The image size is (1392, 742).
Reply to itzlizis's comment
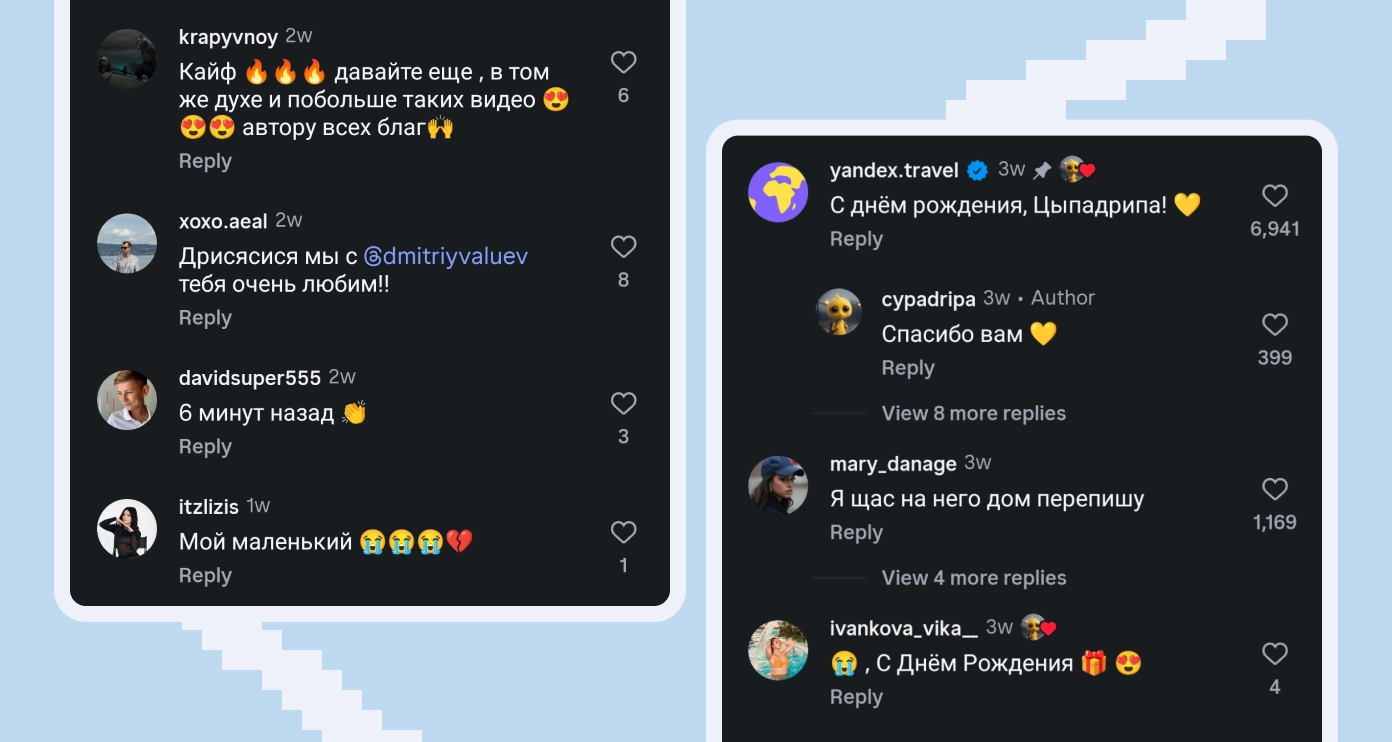(x=205, y=575)
